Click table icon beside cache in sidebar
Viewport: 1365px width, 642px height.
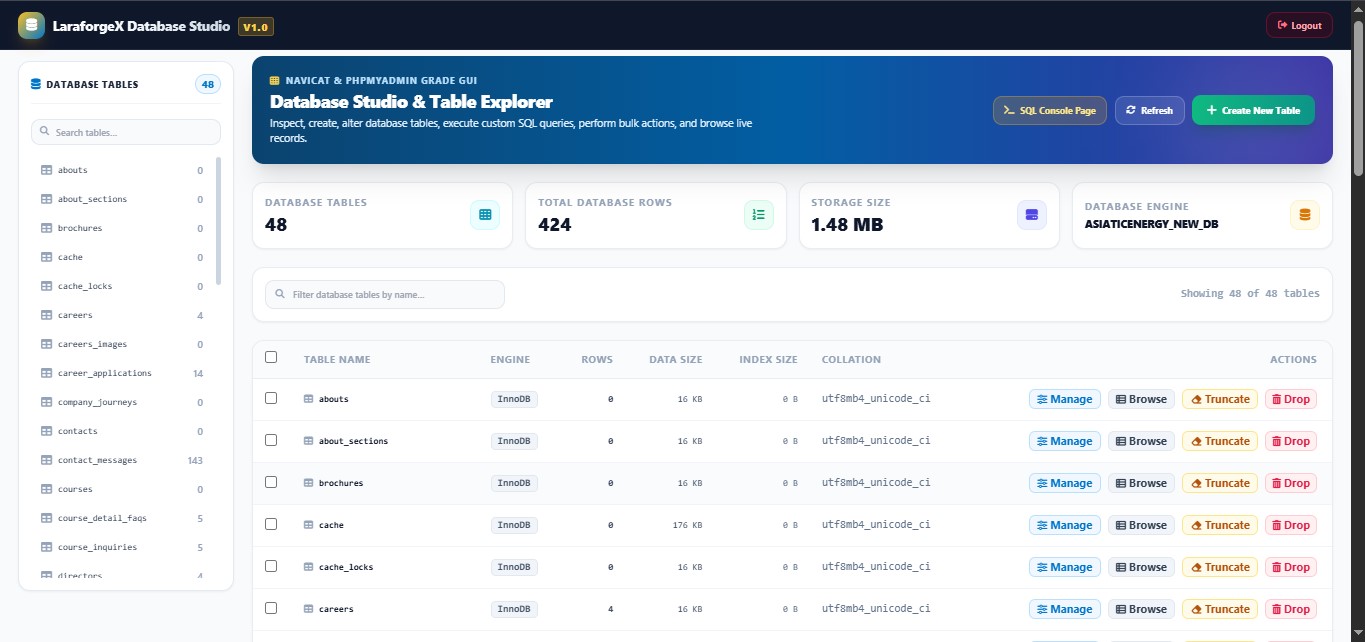click(x=46, y=257)
